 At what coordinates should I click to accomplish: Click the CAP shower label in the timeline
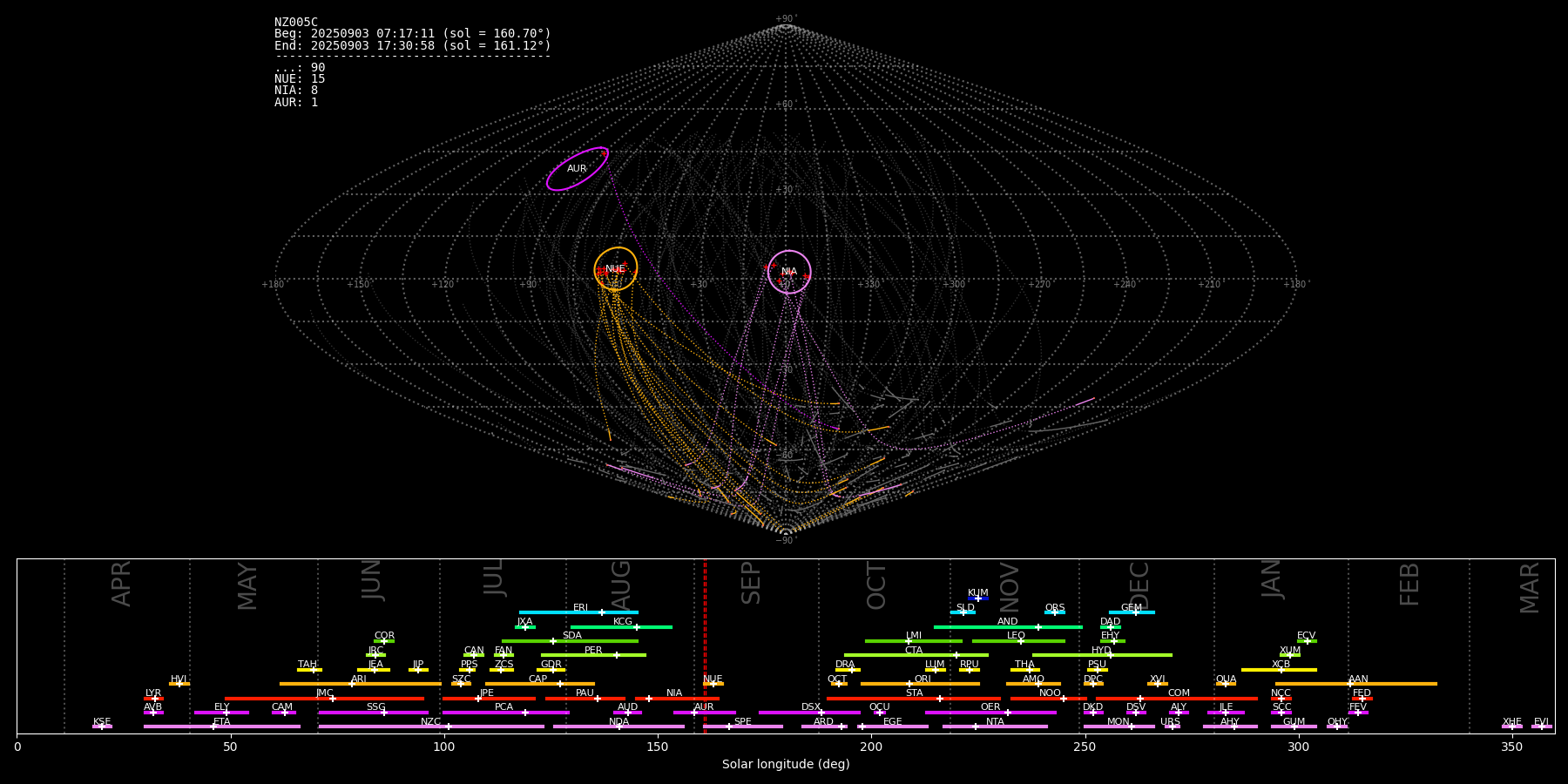tap(538, 679)
